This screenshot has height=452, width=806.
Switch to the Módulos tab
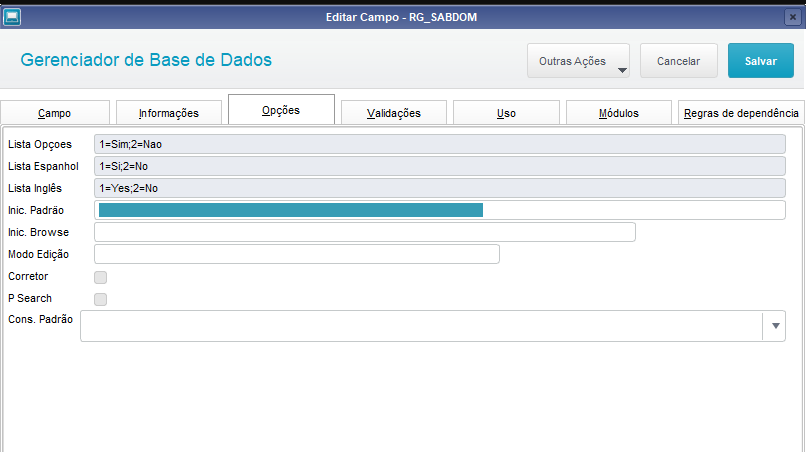pos(619,113)
